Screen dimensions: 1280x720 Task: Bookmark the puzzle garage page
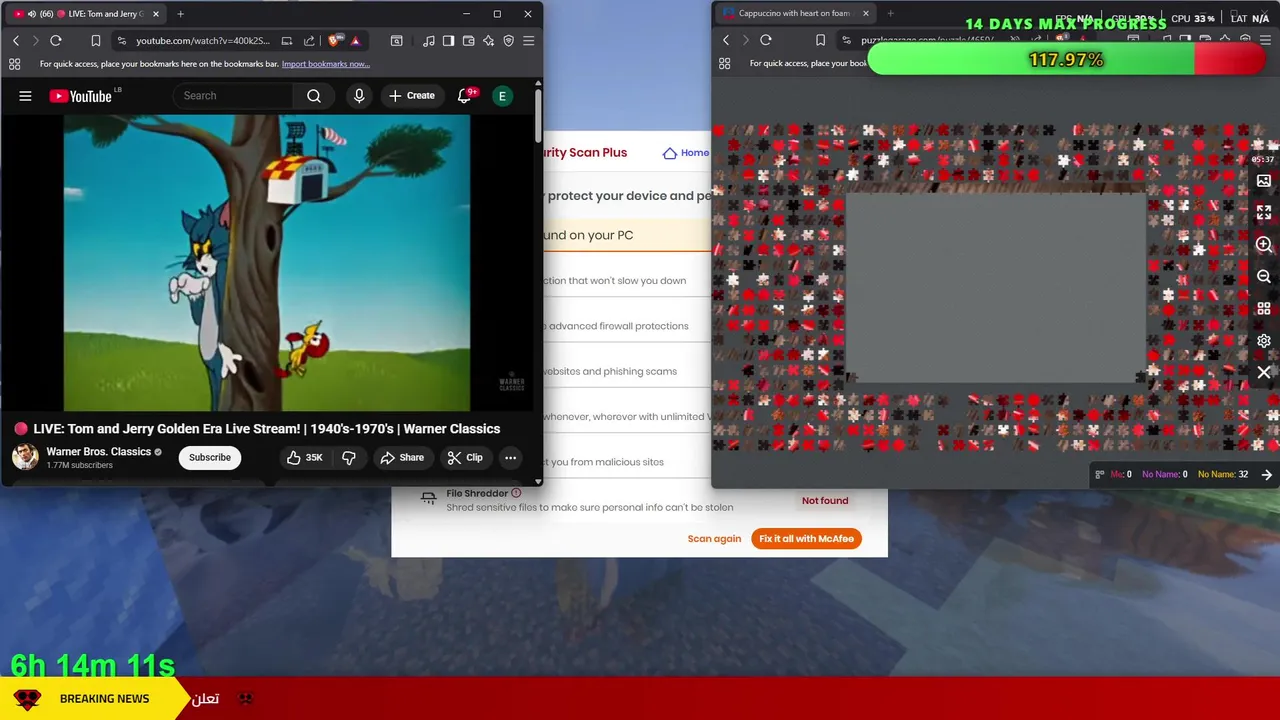pos(820,40)
